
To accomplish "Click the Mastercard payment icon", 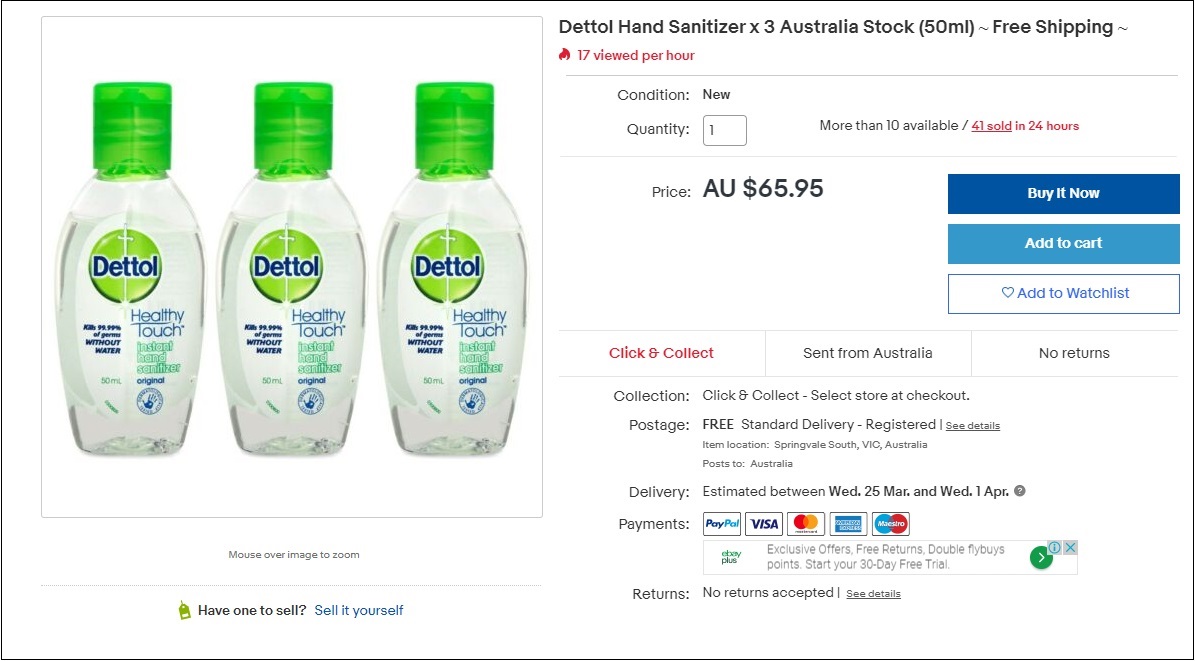I will coord(806,524).
